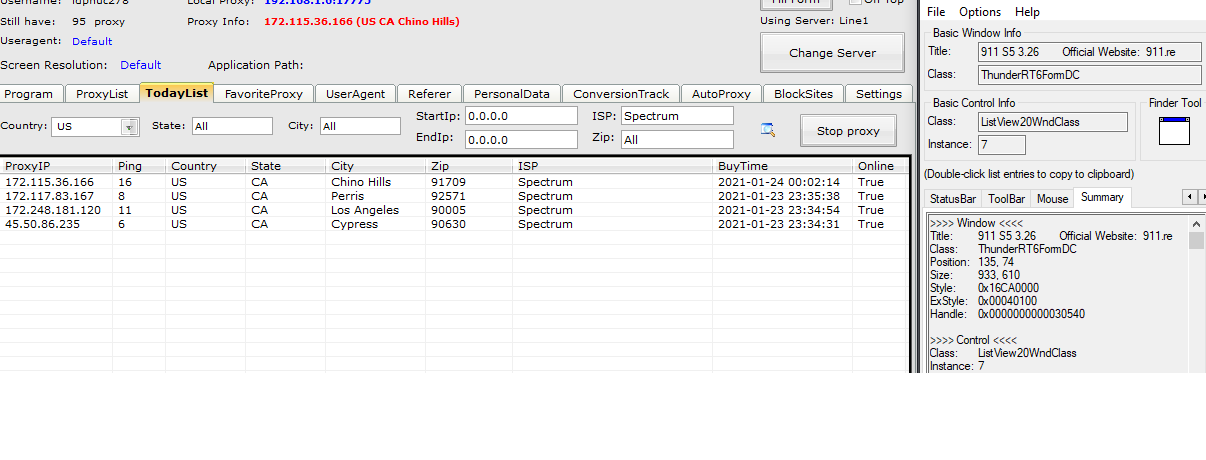The height and width of the screenshot is (460, 1206).
Task: Sort list by Online column header
Action: 880,166
